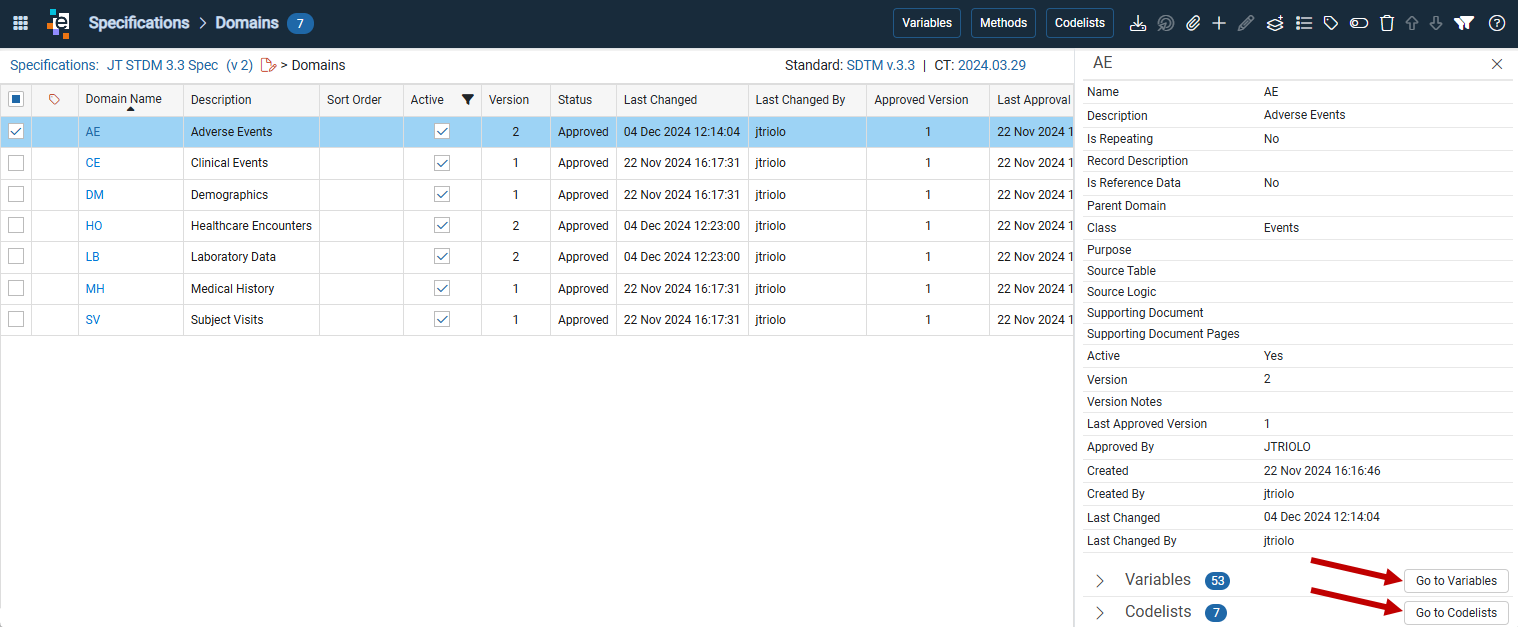Expand the Variables section chevron
The width and height of the screenshot is (1518, 627).
1100,581
